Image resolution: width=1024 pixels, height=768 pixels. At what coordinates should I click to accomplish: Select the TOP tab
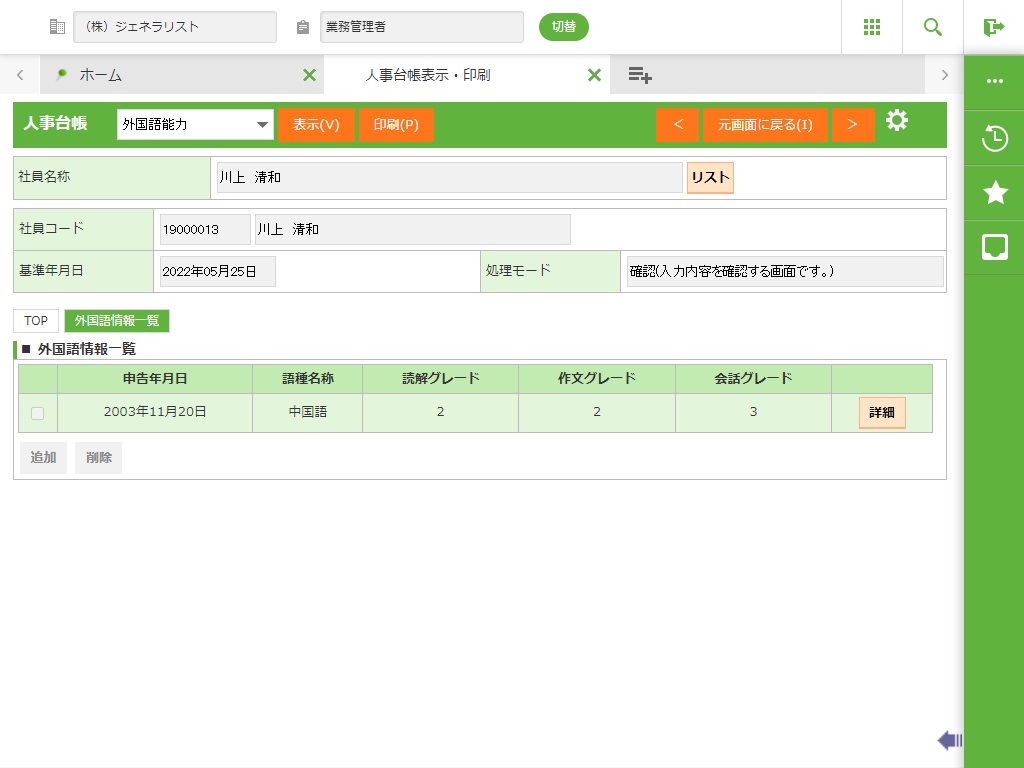(36, 321)
